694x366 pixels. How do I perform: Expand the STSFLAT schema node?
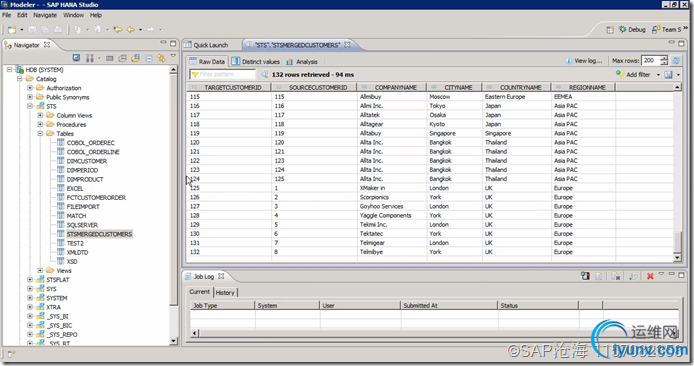click(x=30, y=280)
